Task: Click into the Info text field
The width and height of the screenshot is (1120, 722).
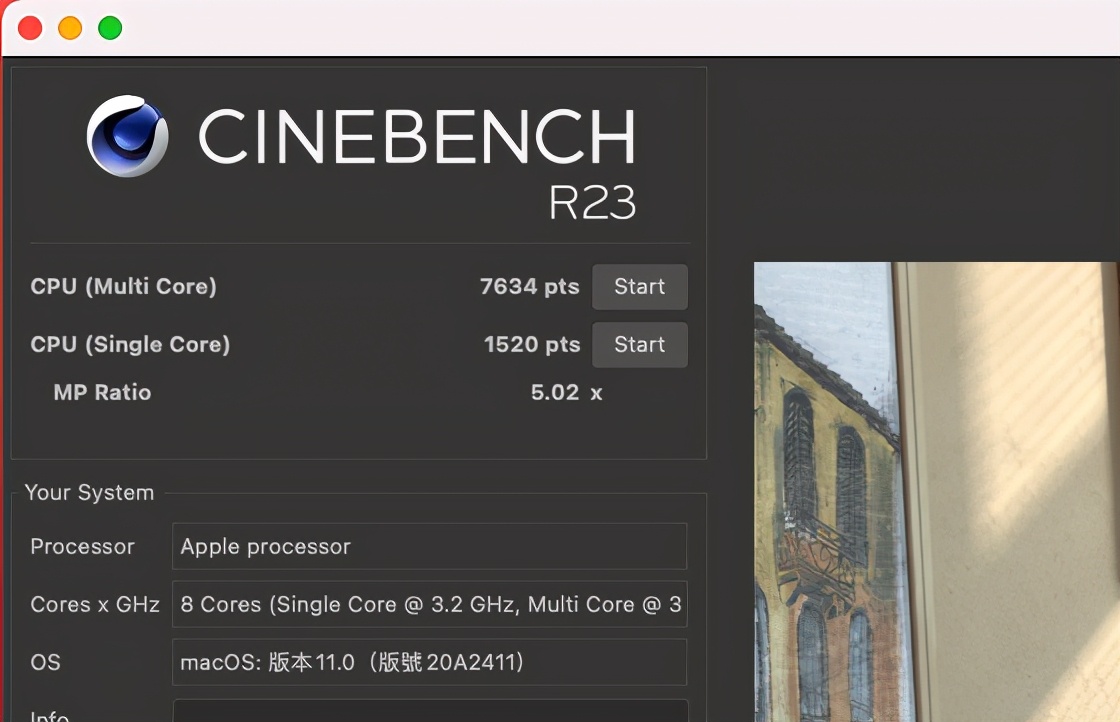Action: [429, 712]
